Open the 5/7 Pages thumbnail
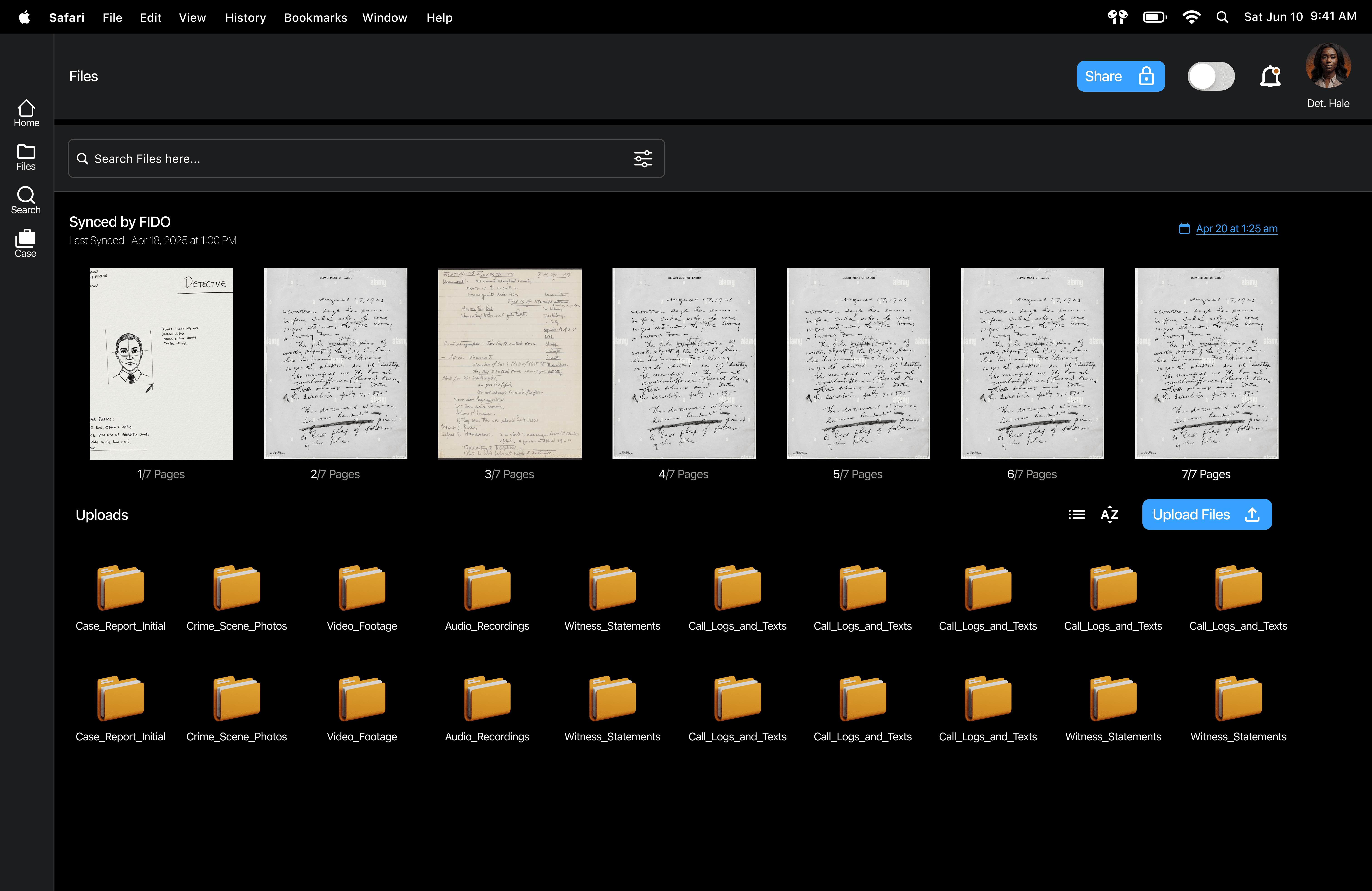Image resolution: width=1372 pixels, height=891 pixels. pos(858,364)
